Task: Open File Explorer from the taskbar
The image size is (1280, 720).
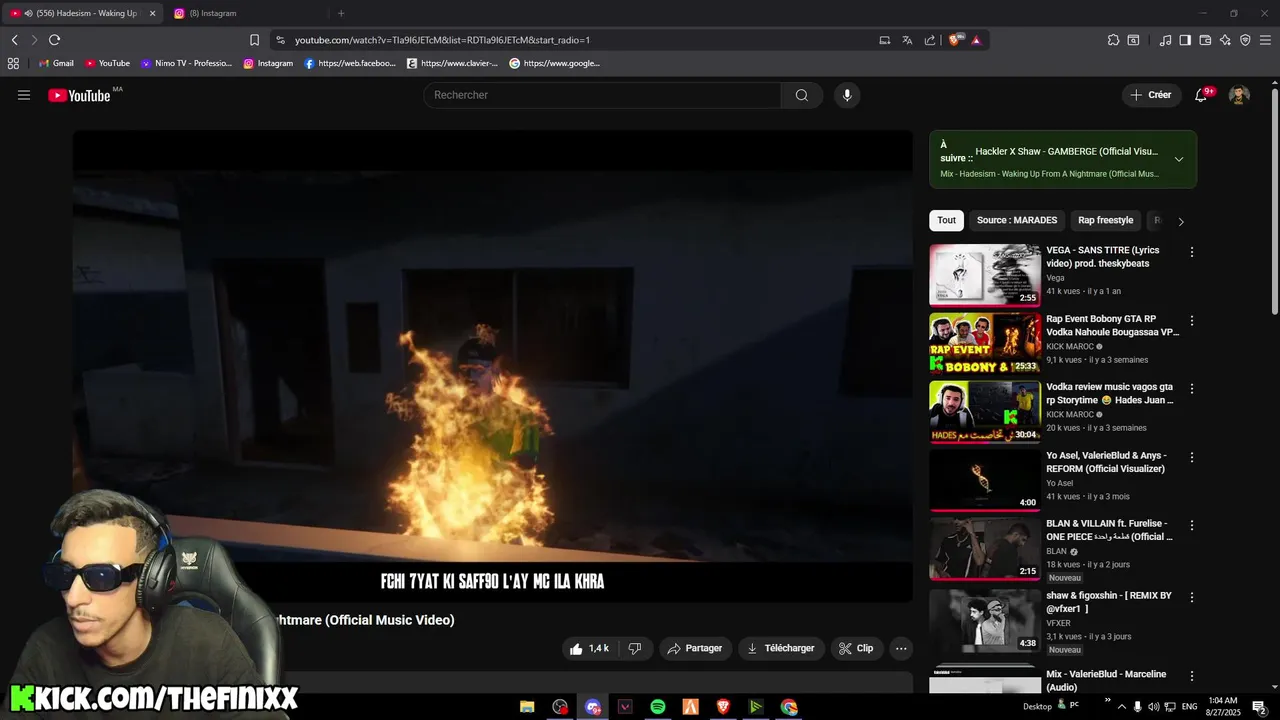Action: coord(527,707)
